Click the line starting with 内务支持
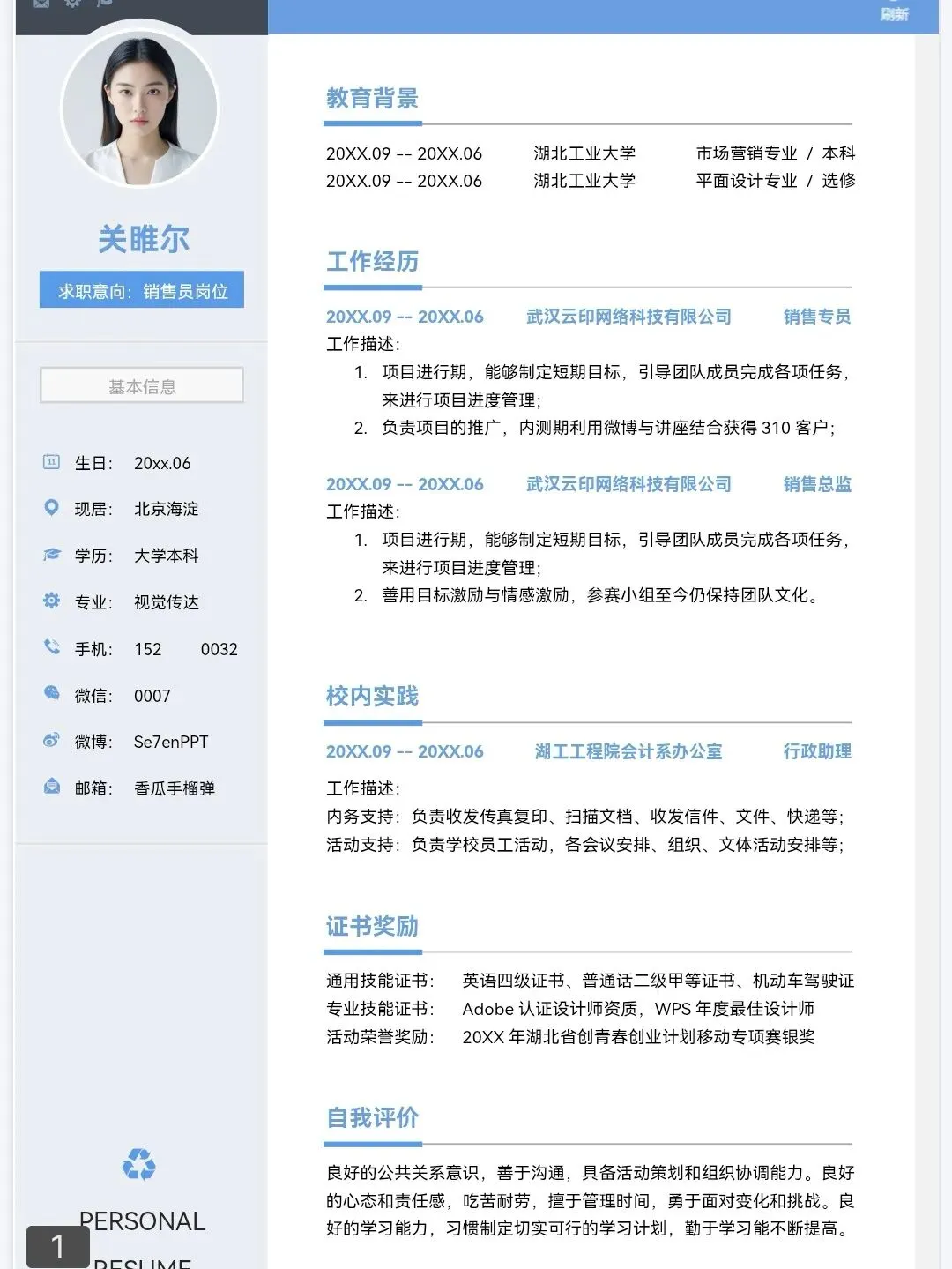Image resolution: width=952 pixels, height=1269 pixels. point(586,817)
